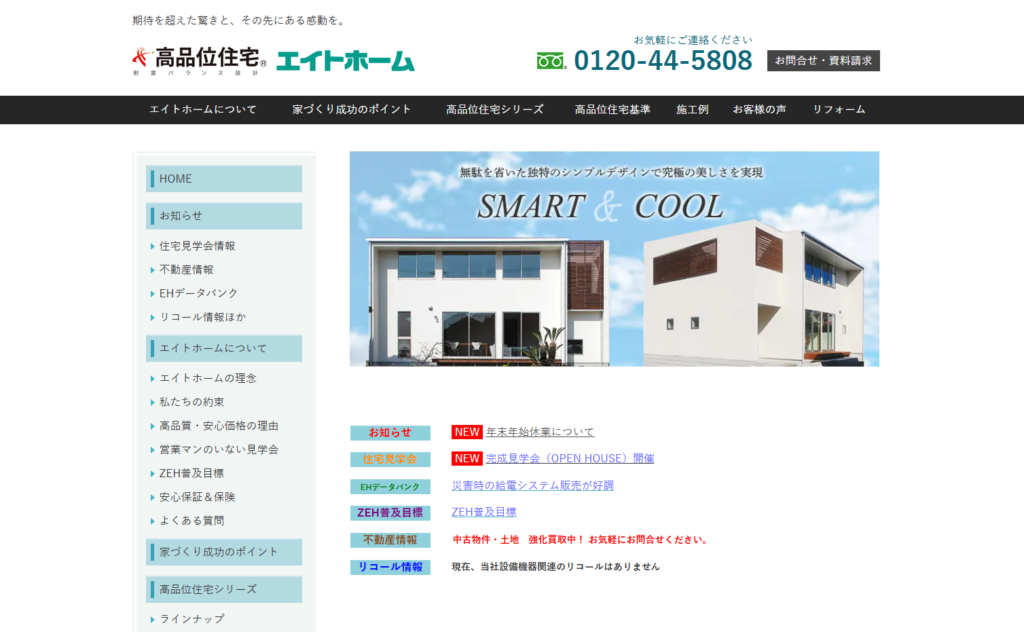Click the SMART & COOL house banner
This screenshot has height=632, width=1024.
(x=614, y=259)
